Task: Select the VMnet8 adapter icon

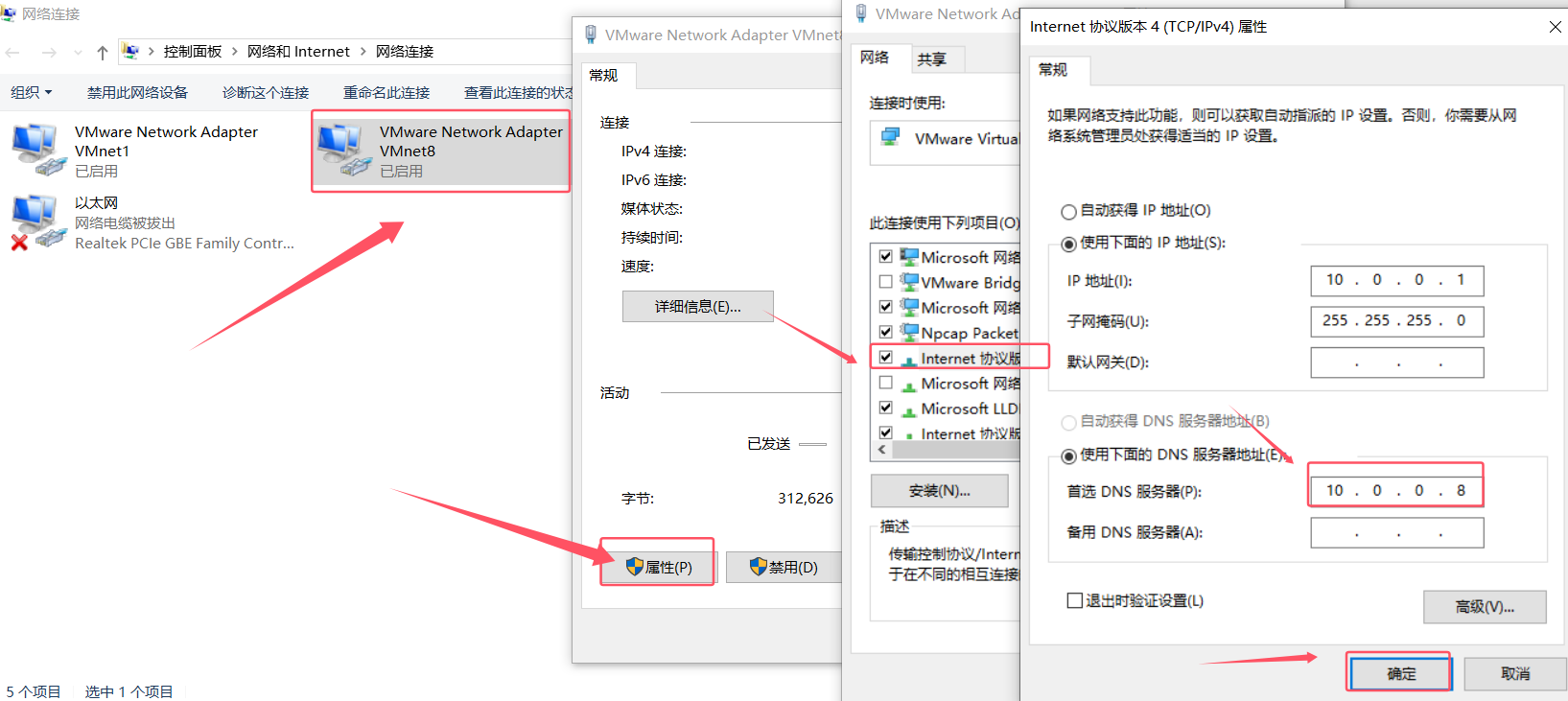Action: 344,150
